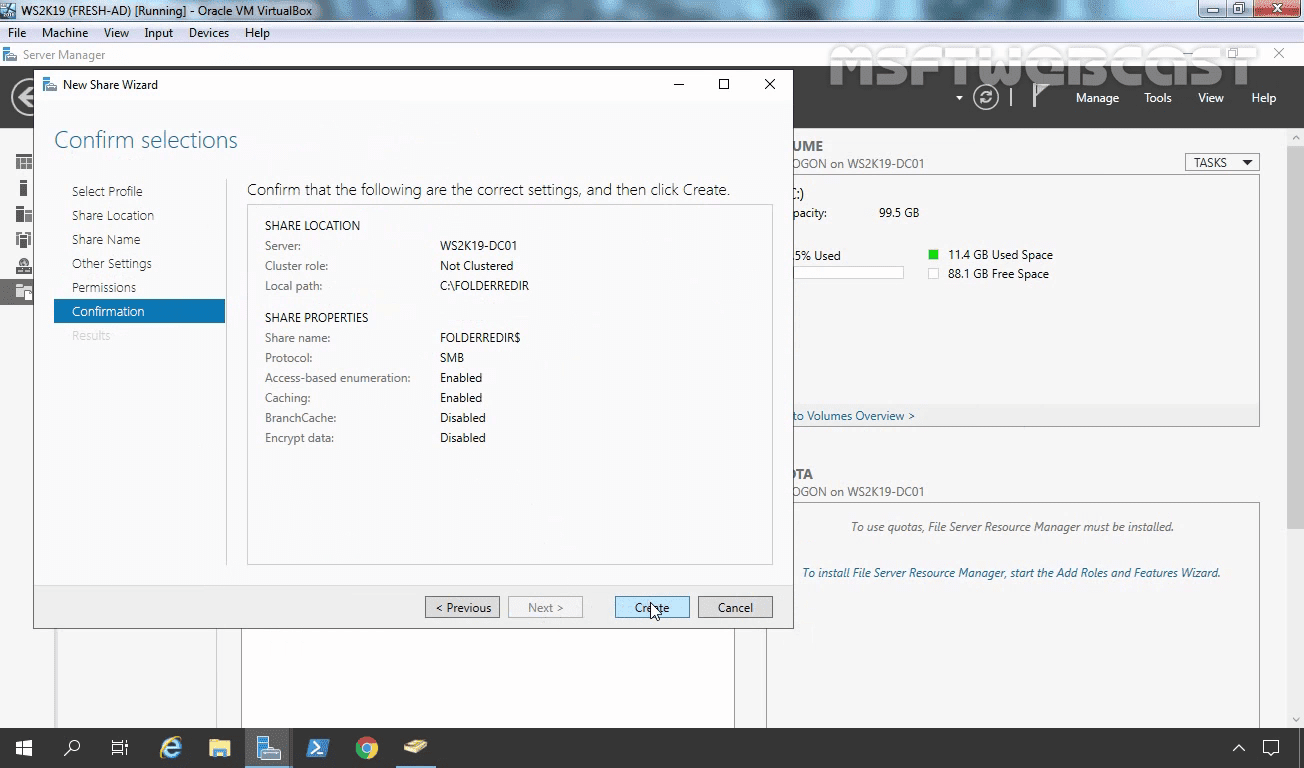Screen dimensions: 1304x768
Task: Open Local Server icon in sidebar
Action: point(23,188)
